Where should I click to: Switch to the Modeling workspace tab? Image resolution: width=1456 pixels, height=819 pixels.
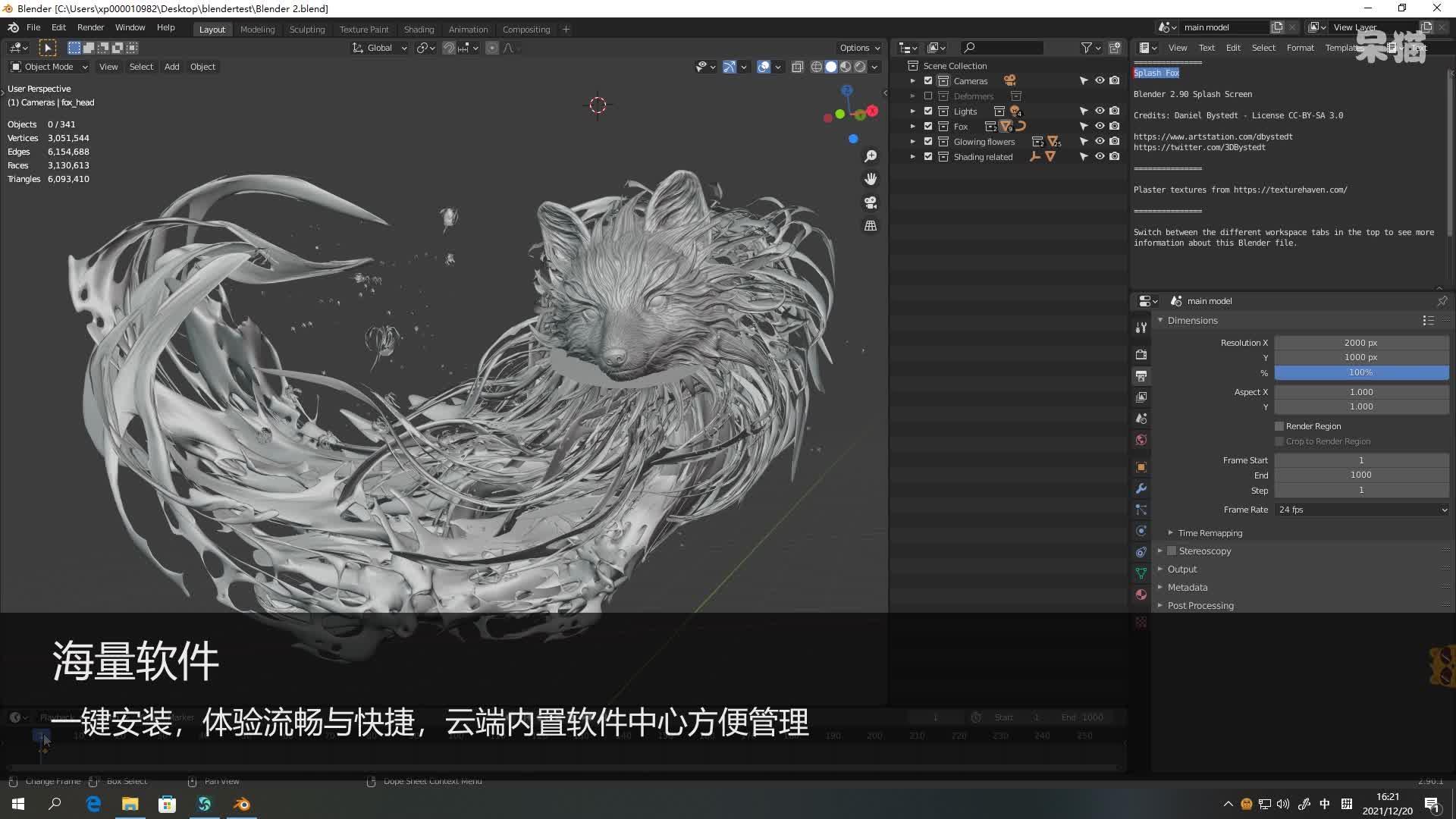click(x=257, y=30)
